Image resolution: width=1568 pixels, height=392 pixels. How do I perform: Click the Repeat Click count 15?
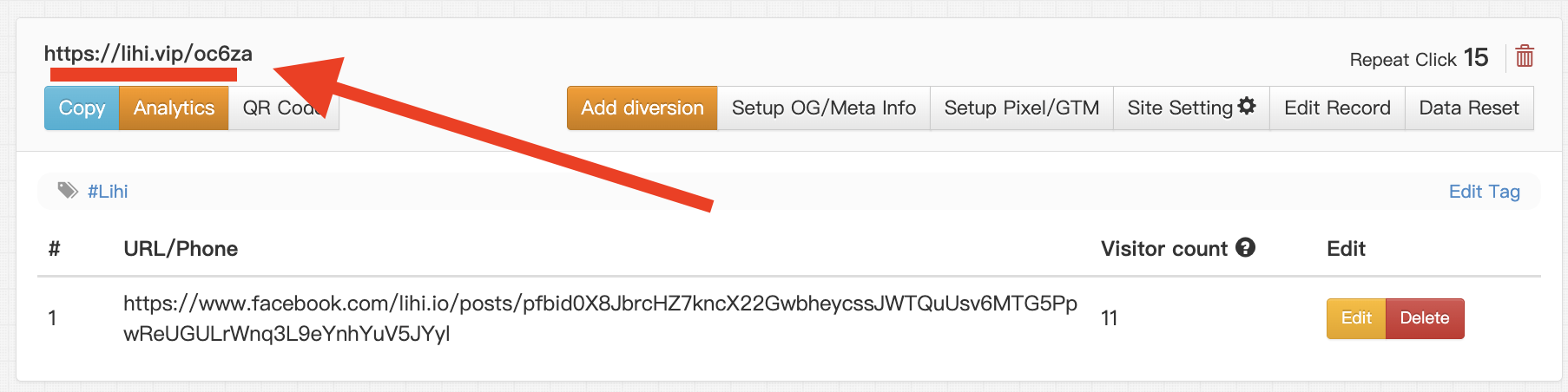point(1475,58)
